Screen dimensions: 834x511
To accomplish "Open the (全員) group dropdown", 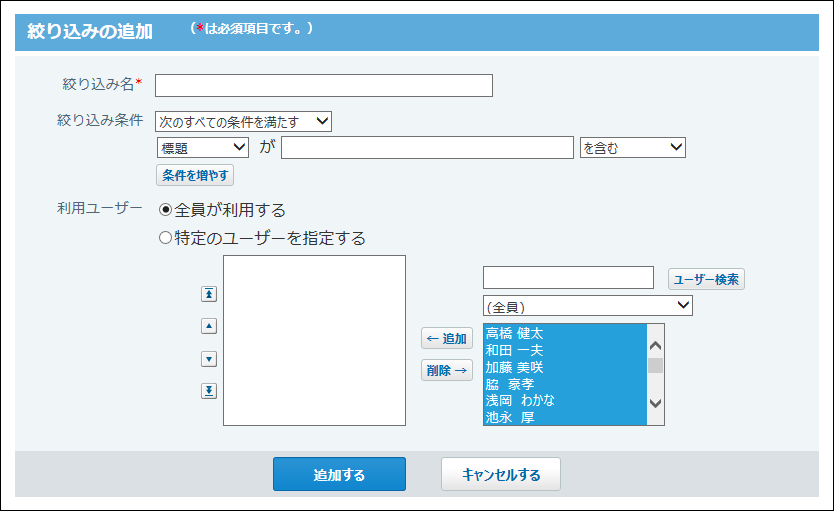I will tap(588, 306).
